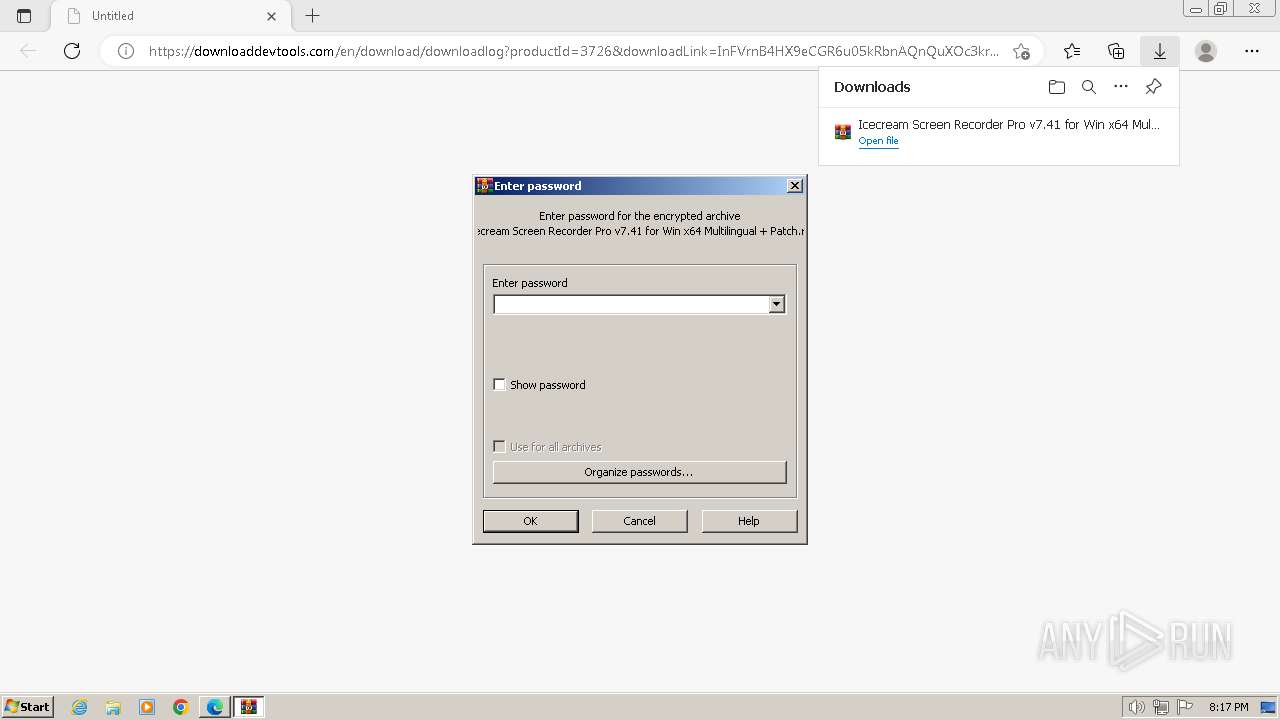Open the Favorites list
Viewport: 1280px width, 720px height.
1072,51
